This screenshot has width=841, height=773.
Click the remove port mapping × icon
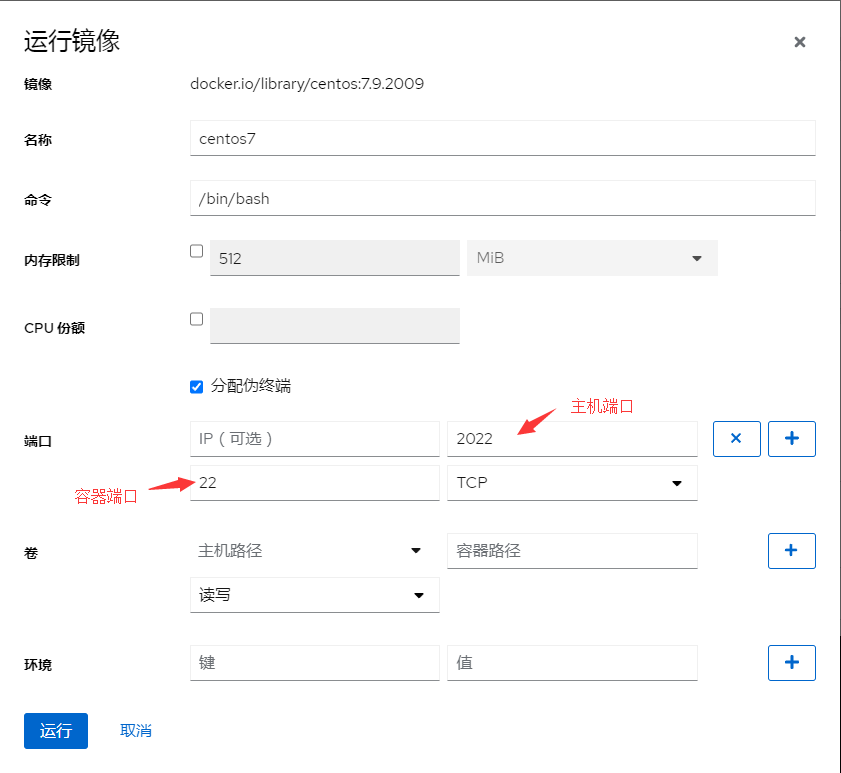[x=737, y=438]
